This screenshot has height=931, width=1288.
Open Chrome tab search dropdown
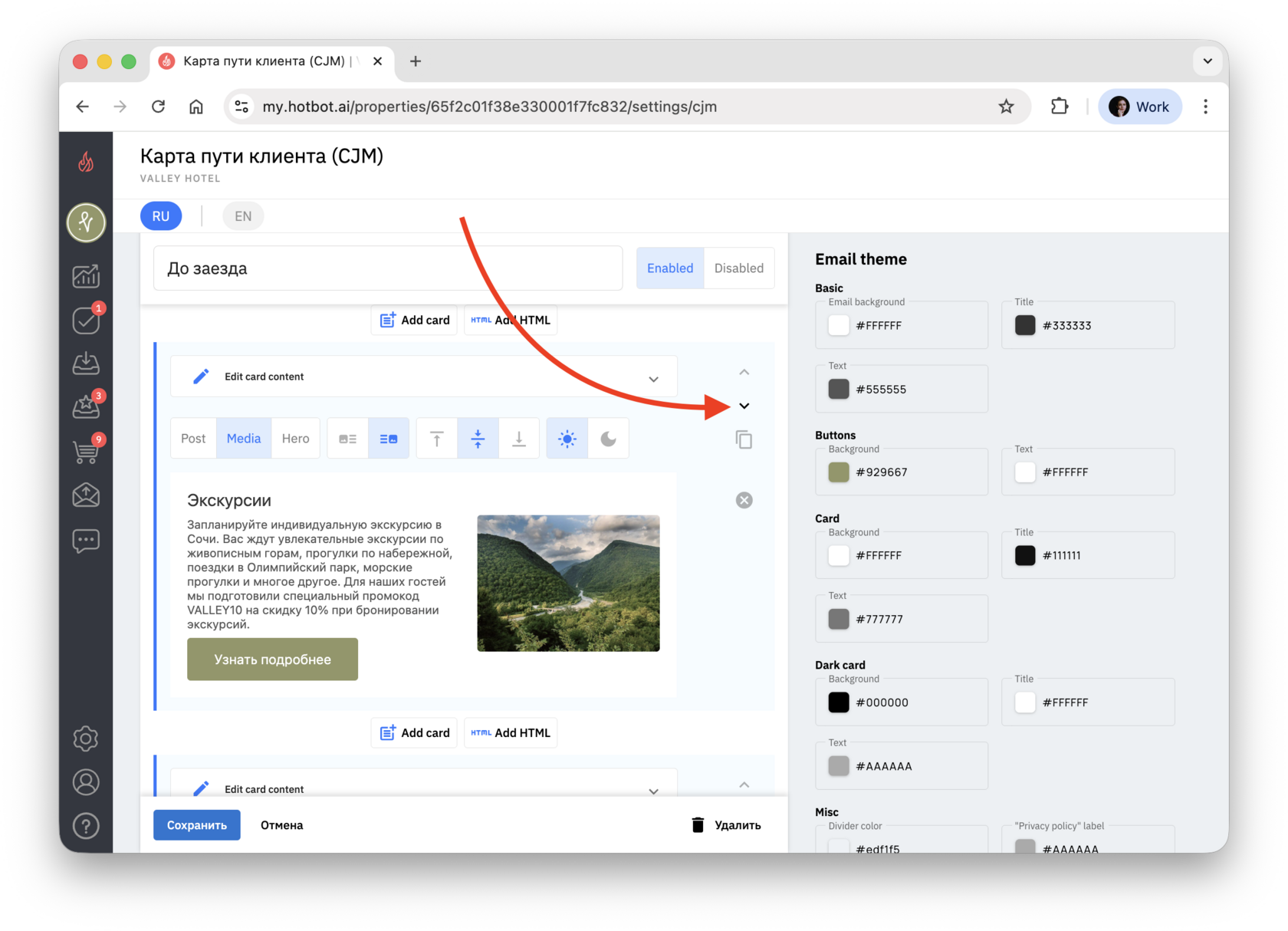[x=1207, y=61]
